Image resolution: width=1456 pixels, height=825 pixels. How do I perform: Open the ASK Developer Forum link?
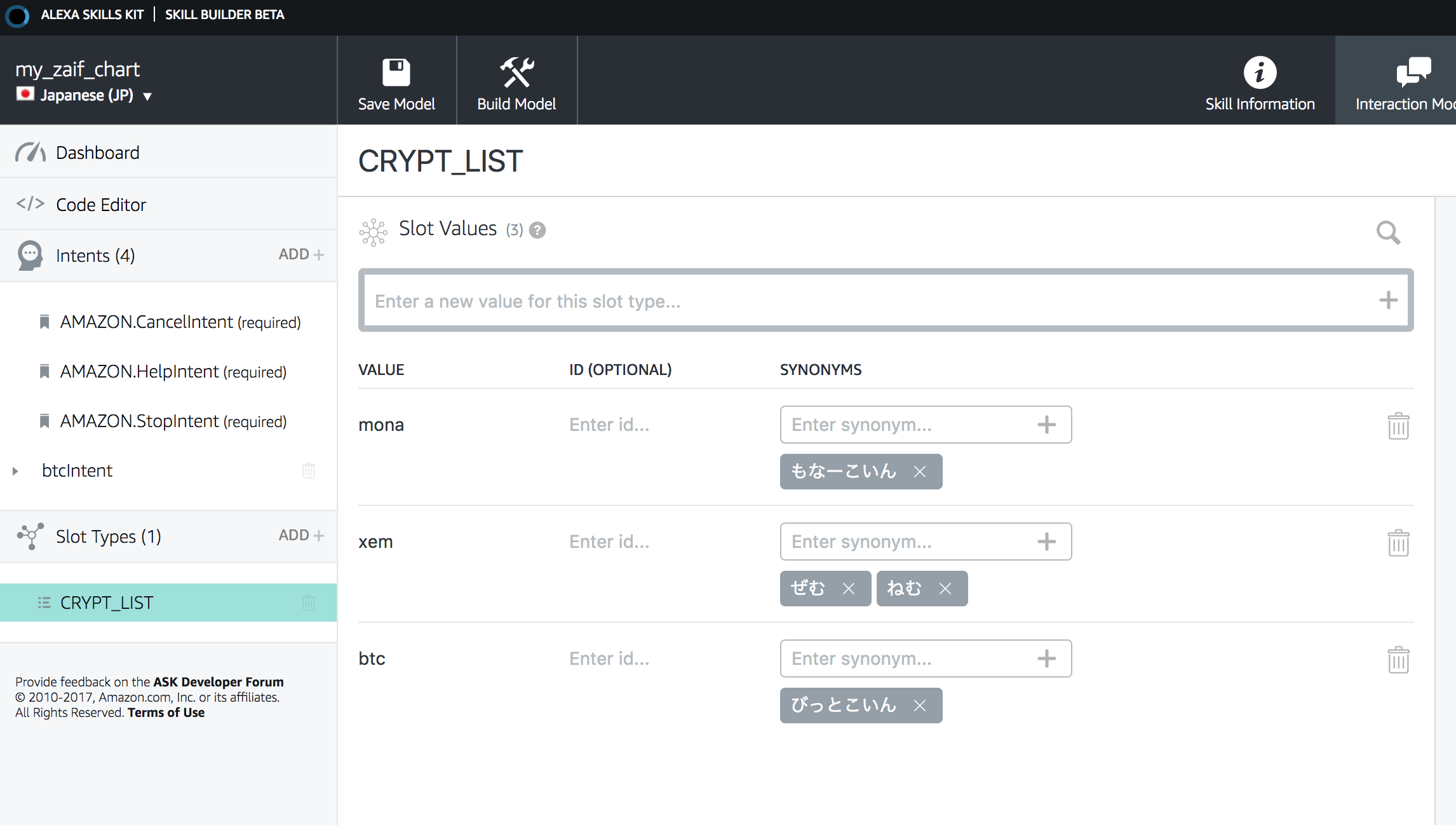pyautogui.click(x=219, y=682)
